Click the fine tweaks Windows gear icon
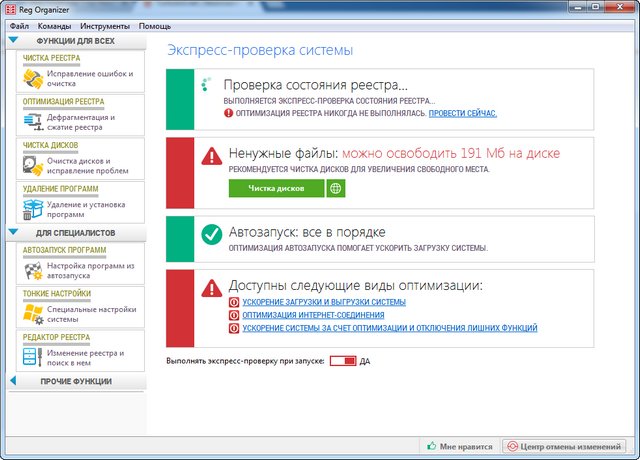Image resolution: width=640 pixels, height=460 pixels. click(x=33, y=314)
